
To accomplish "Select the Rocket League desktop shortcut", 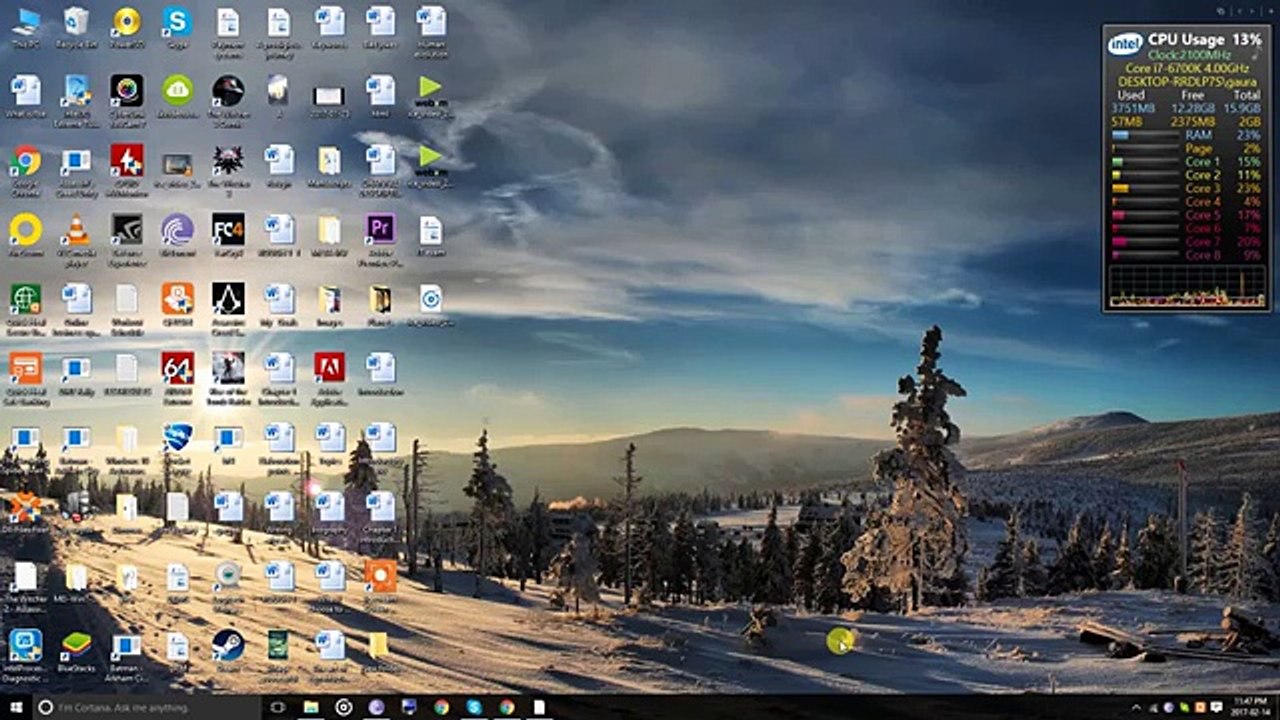I will [x=177, y=444].
